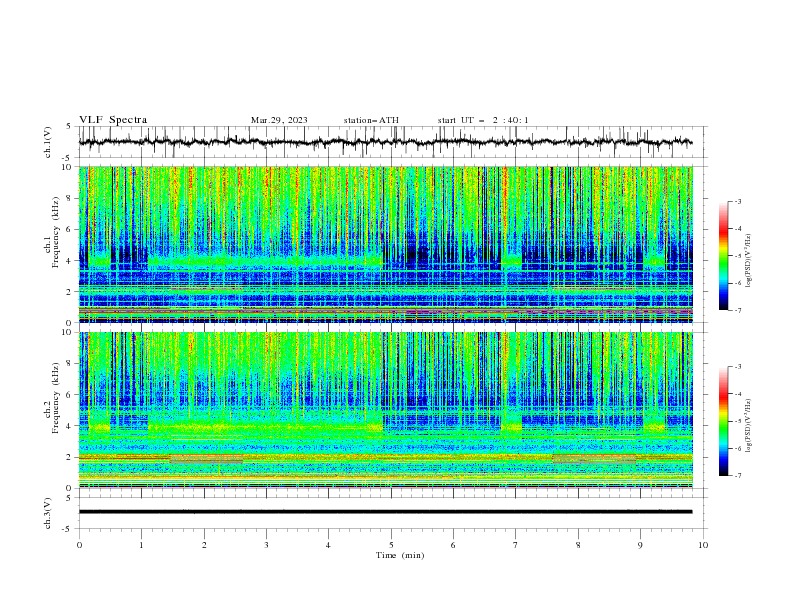Viewport: 792px width, 612px height.
Task: Click inside the ch.1 spectrogram panel
Action: [385, 244]
